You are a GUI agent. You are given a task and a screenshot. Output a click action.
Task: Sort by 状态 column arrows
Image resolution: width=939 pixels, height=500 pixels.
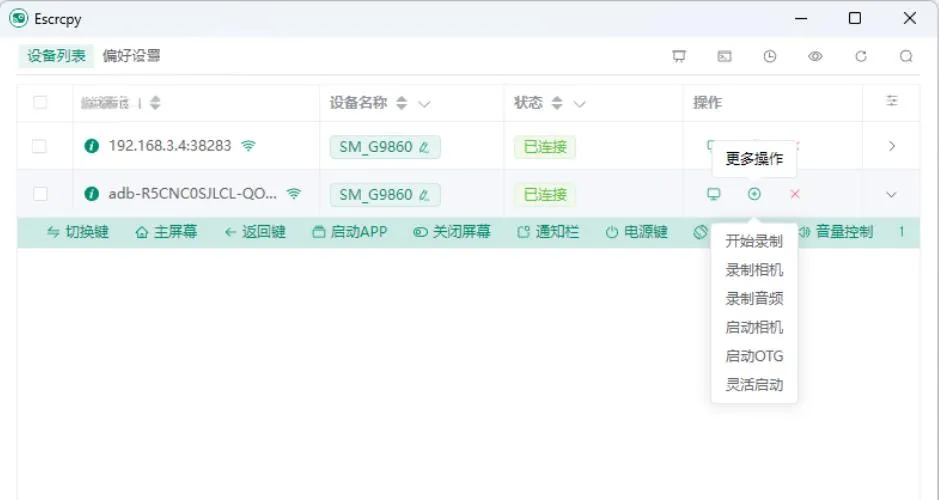(557, 103)
